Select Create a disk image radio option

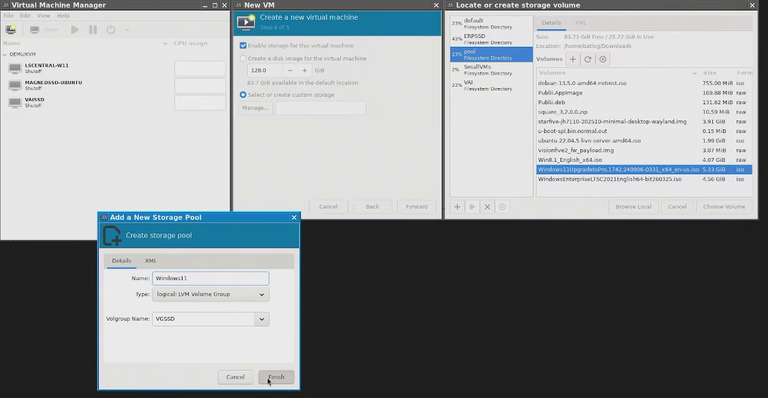point(243,58)
